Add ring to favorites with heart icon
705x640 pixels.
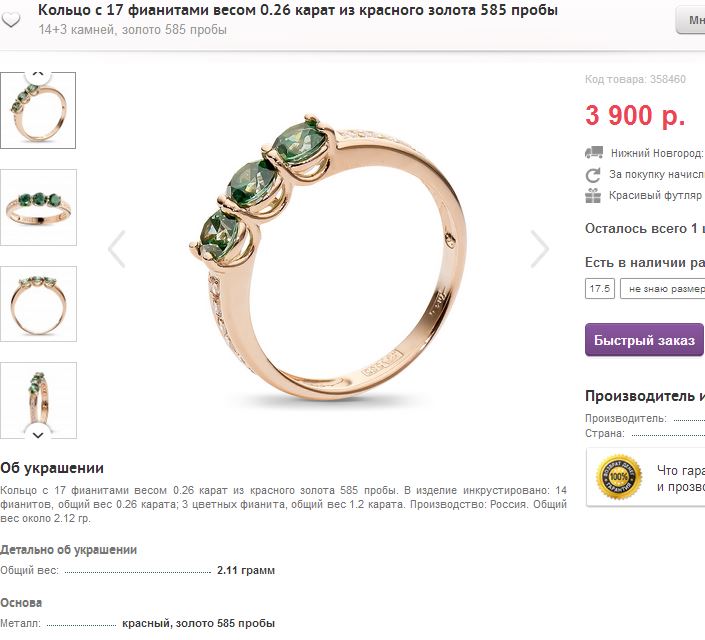click(11, 20)
